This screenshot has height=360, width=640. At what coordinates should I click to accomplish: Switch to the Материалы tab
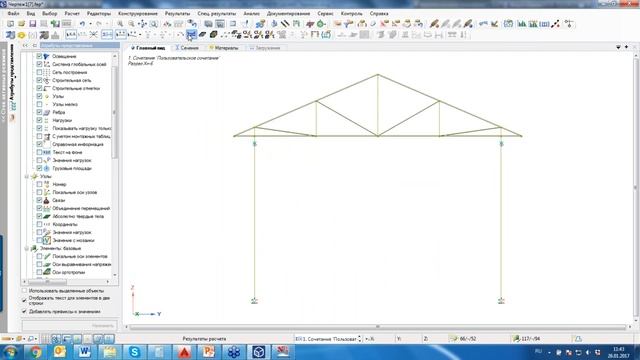pos(224,48)
